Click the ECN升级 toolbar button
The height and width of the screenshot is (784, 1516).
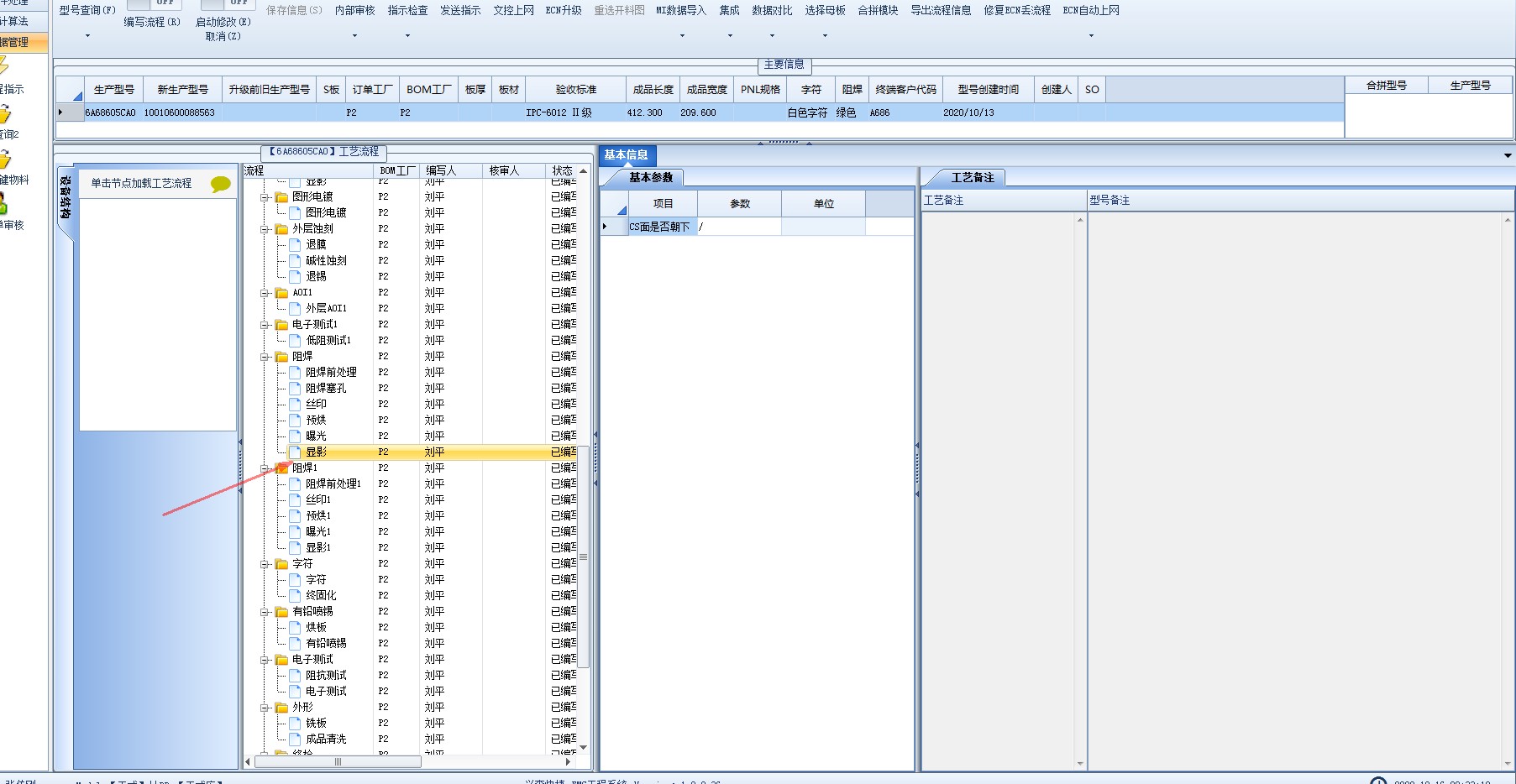tap(564, 11)
